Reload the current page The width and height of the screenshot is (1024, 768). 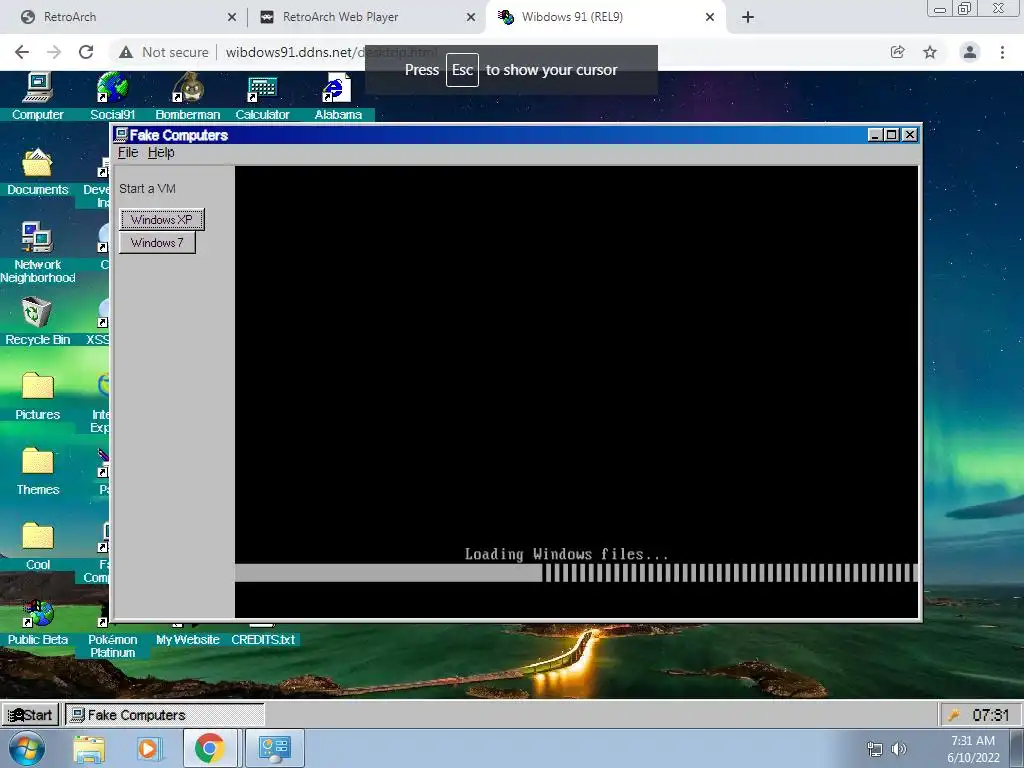click(x=86, y=52)
